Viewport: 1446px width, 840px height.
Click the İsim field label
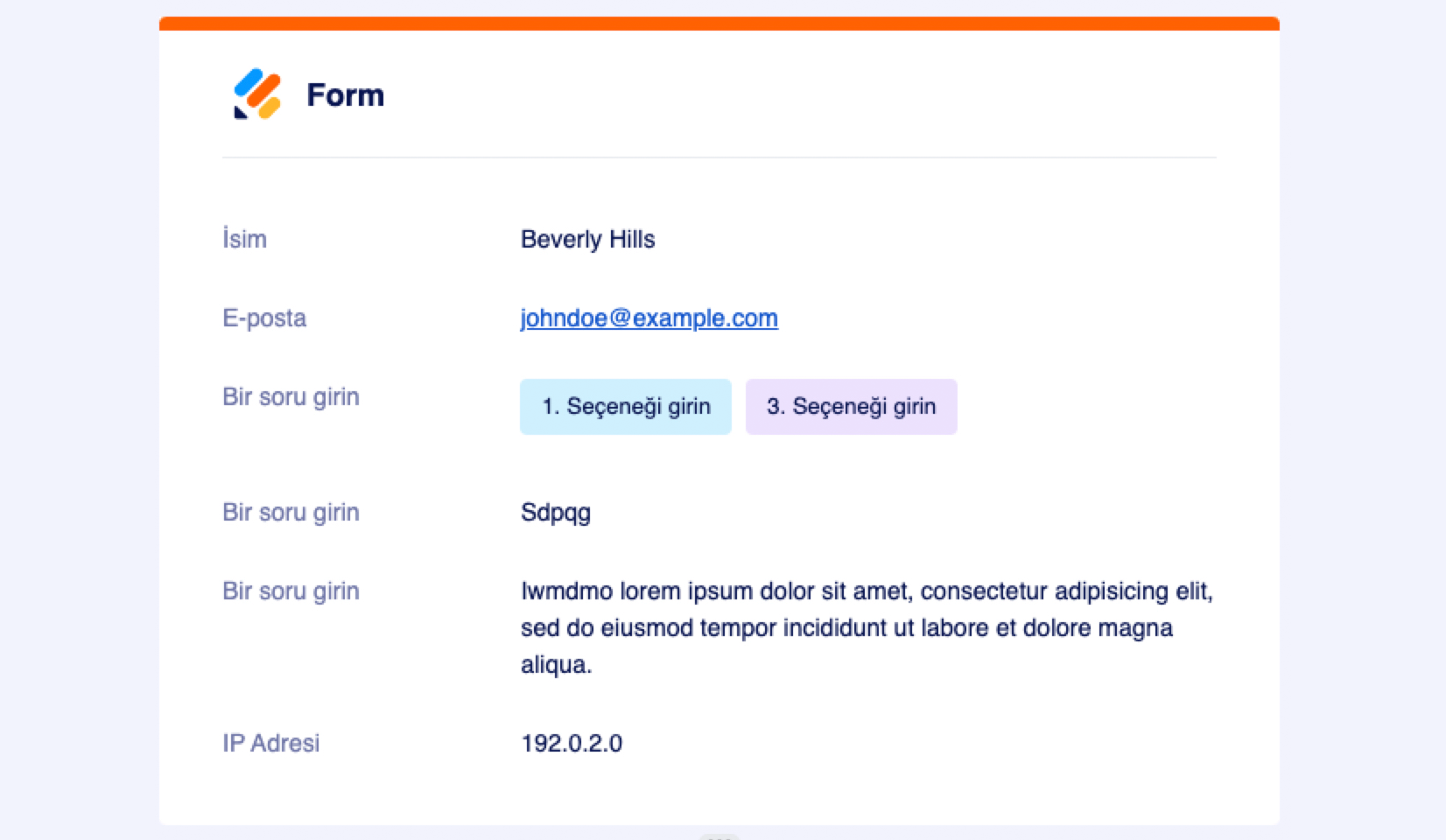click(244, 240)
